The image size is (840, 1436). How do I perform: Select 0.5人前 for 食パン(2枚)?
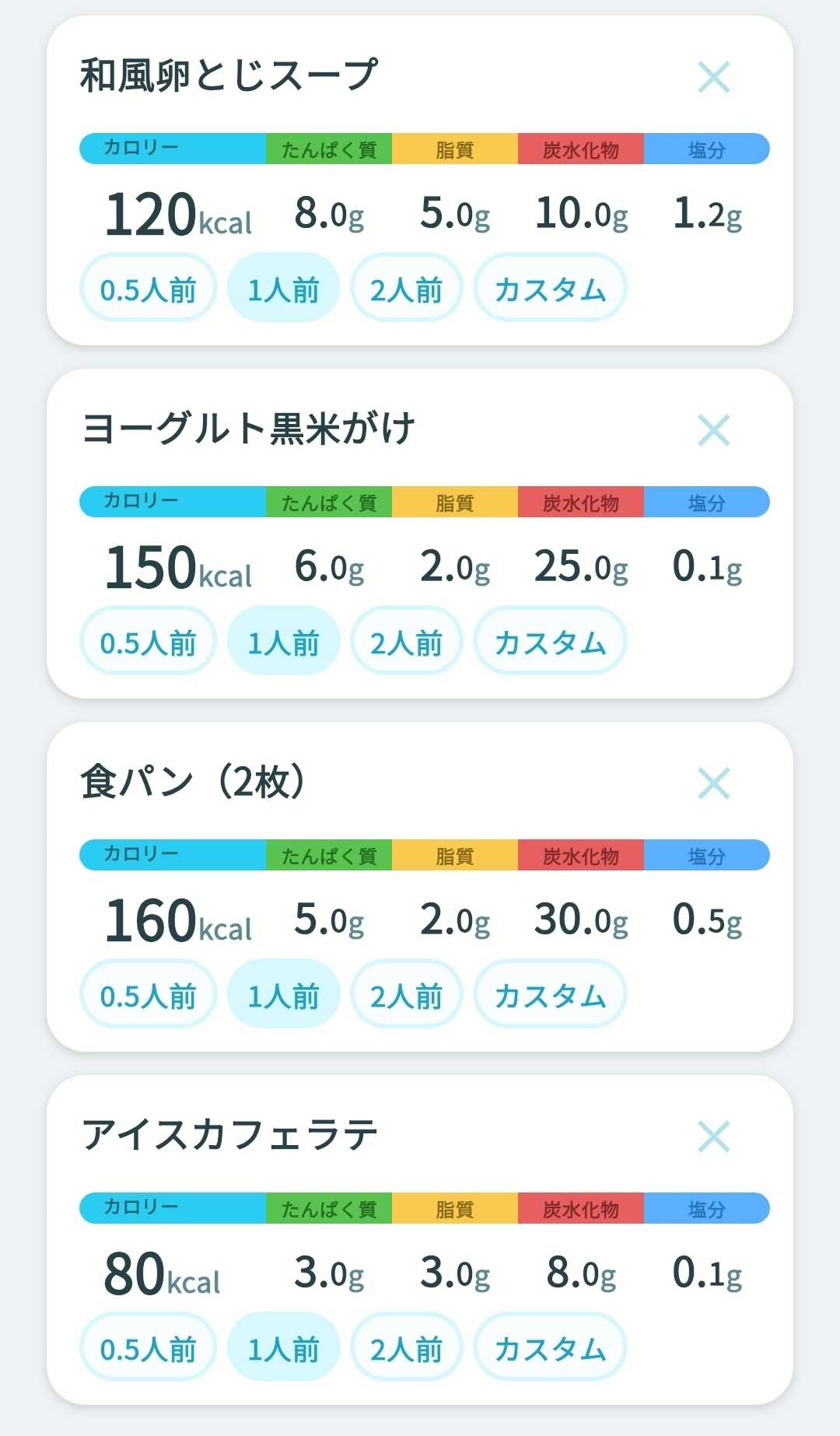pos(148,994)
